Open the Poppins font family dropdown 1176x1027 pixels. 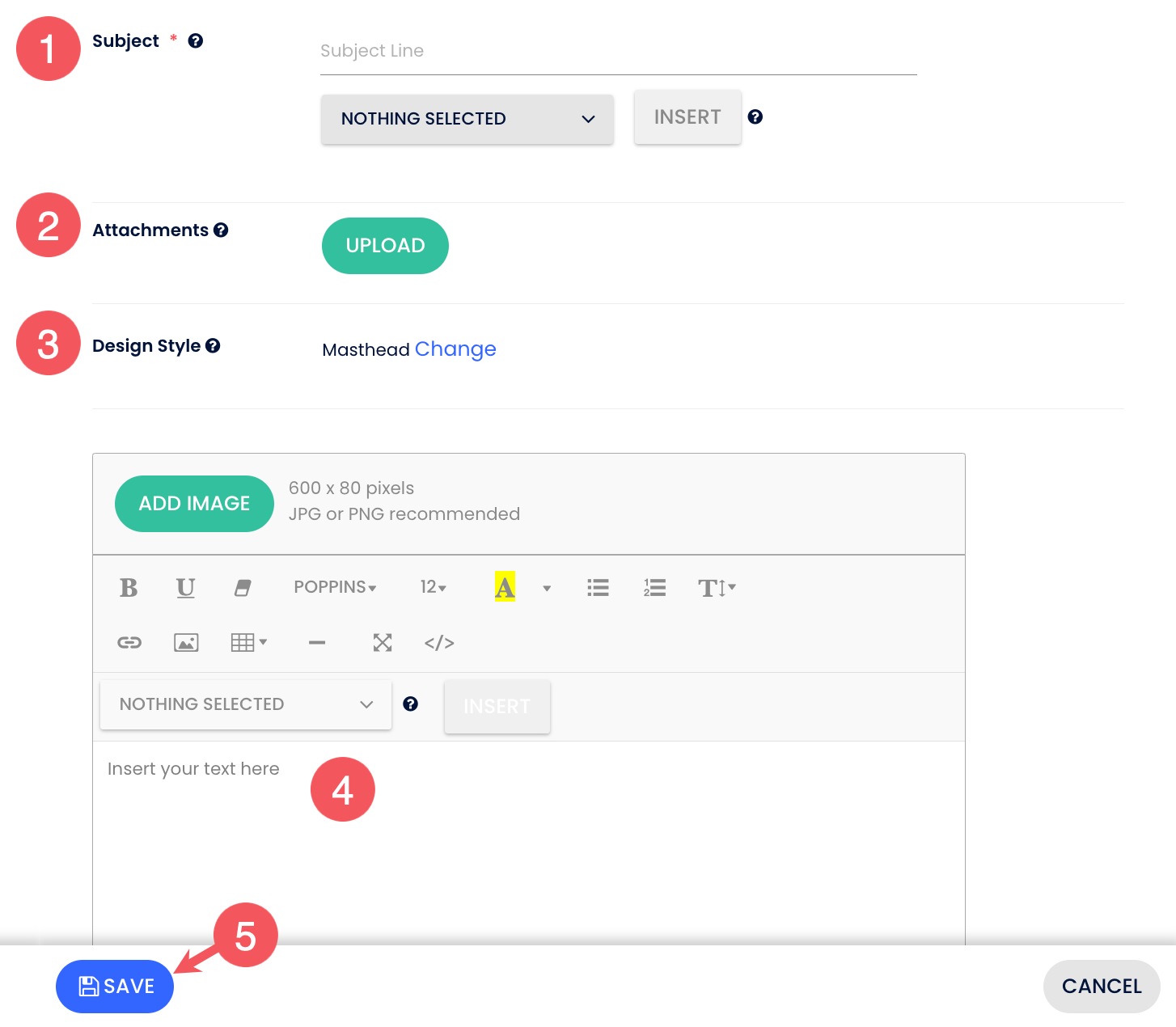[335, 587]
